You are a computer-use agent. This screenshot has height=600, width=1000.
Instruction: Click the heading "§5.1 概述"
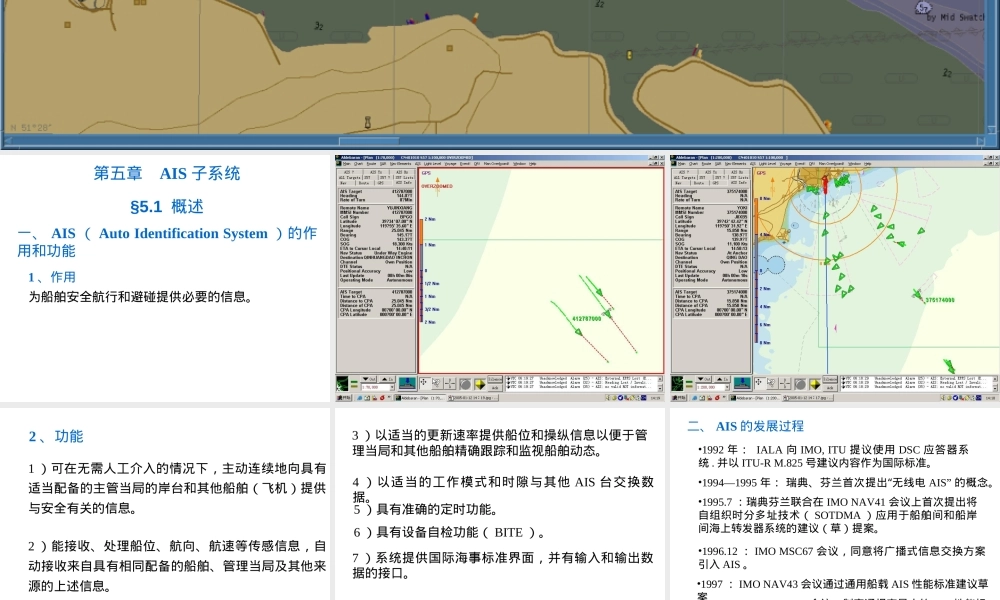point(167,207)
